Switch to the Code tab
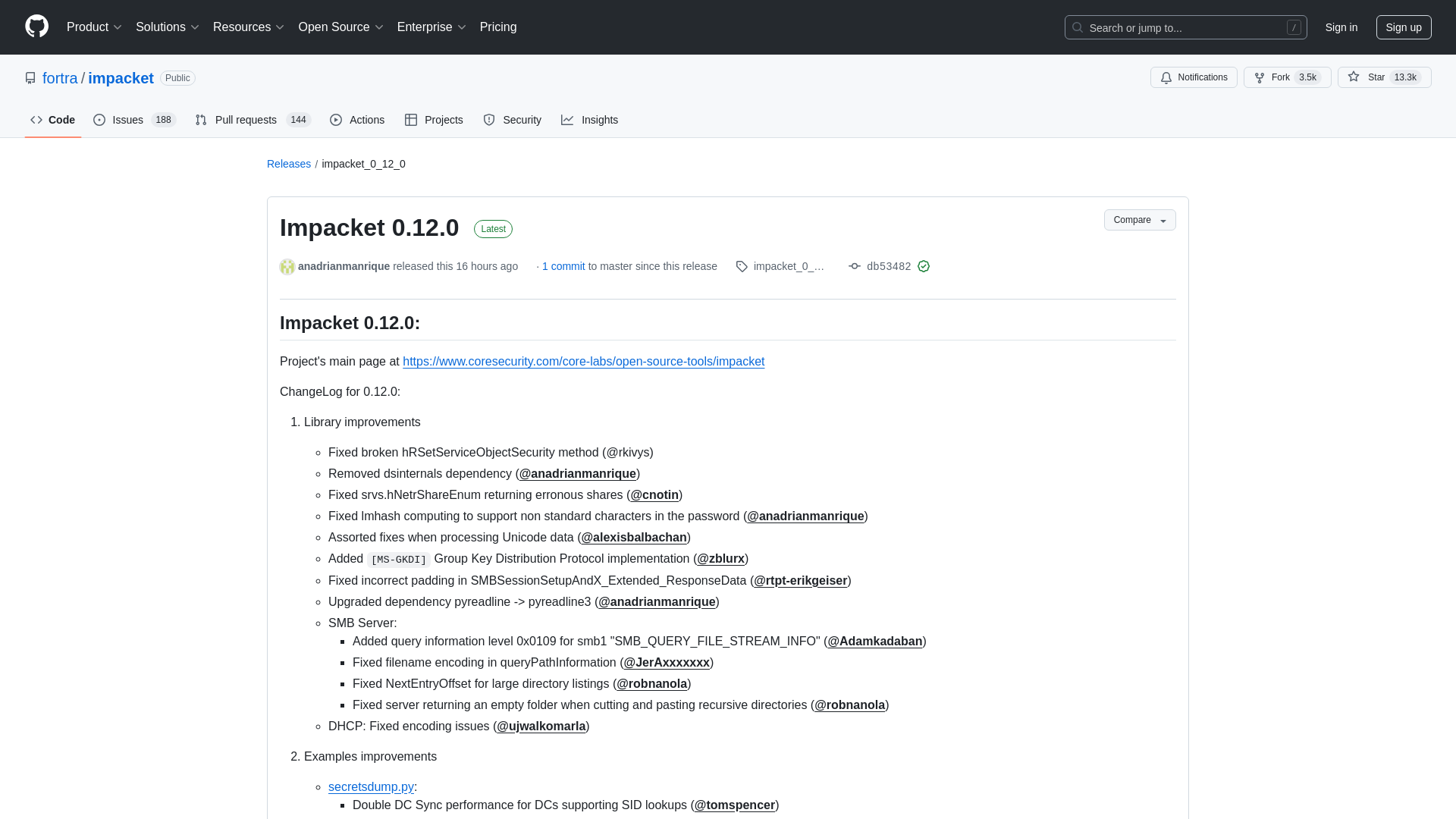This screenshot has width=1456, height=819. point(53,120)
